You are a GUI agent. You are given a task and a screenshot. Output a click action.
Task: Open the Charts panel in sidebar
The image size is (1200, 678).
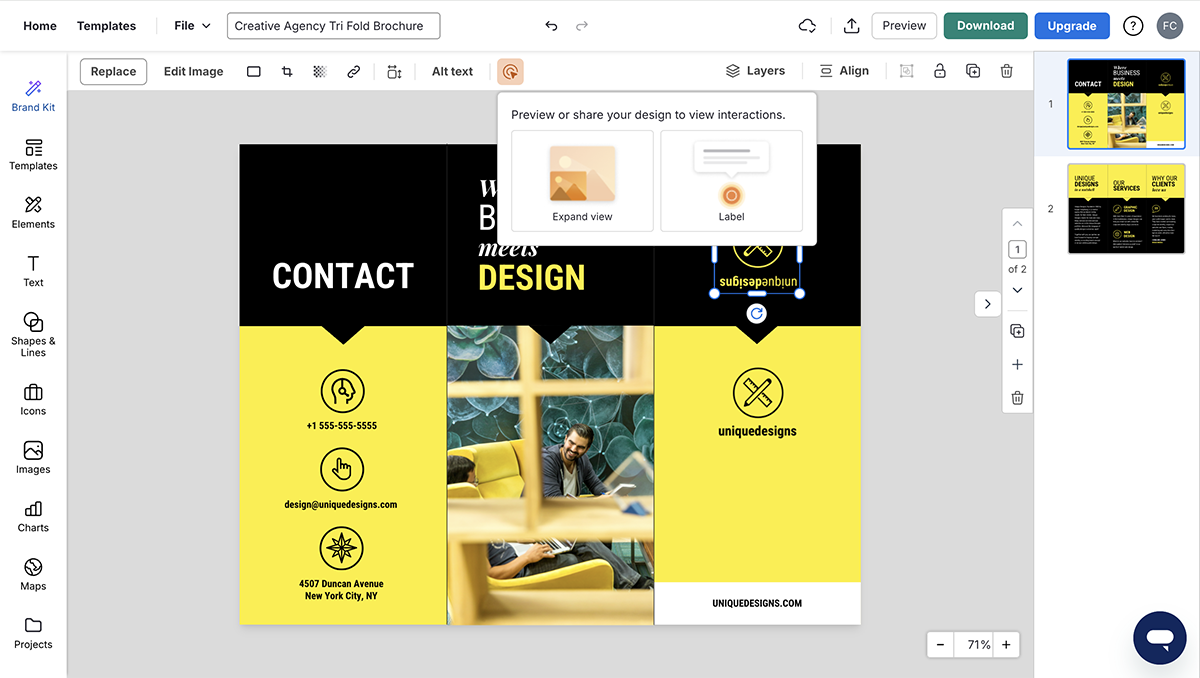pyautogui.click(x=33, y=516)
